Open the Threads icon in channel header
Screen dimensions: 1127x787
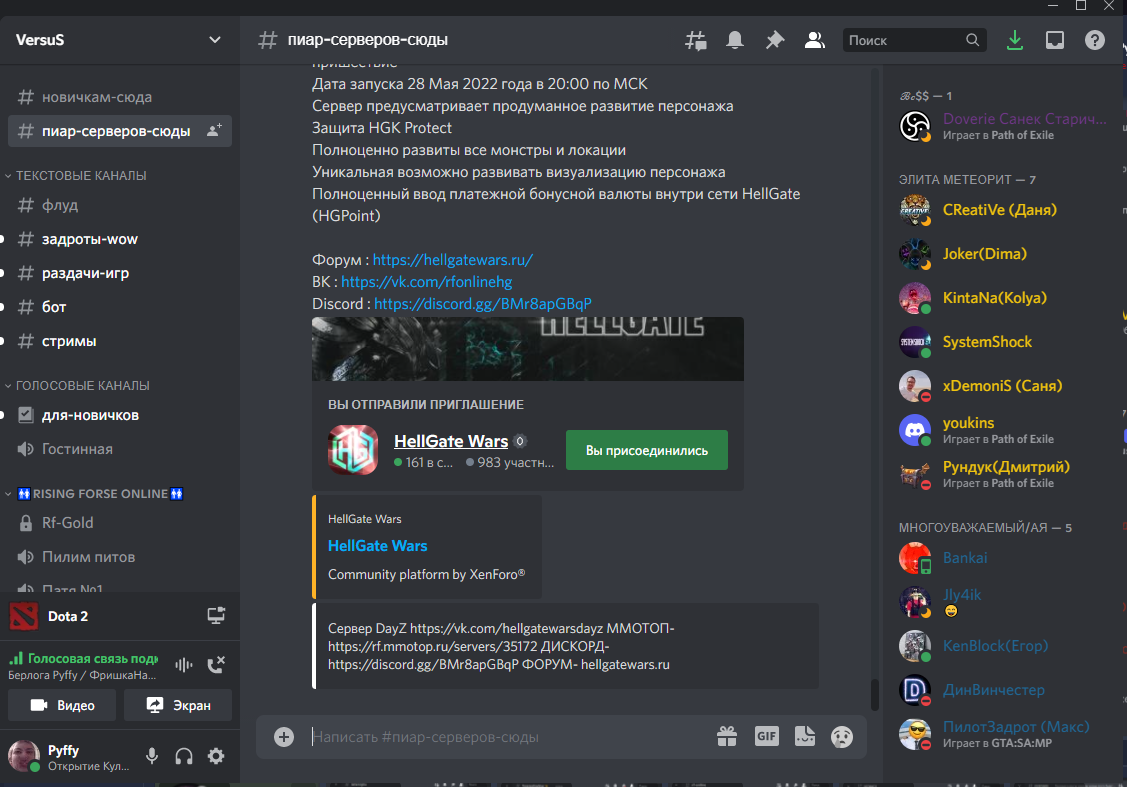(695, 40)
